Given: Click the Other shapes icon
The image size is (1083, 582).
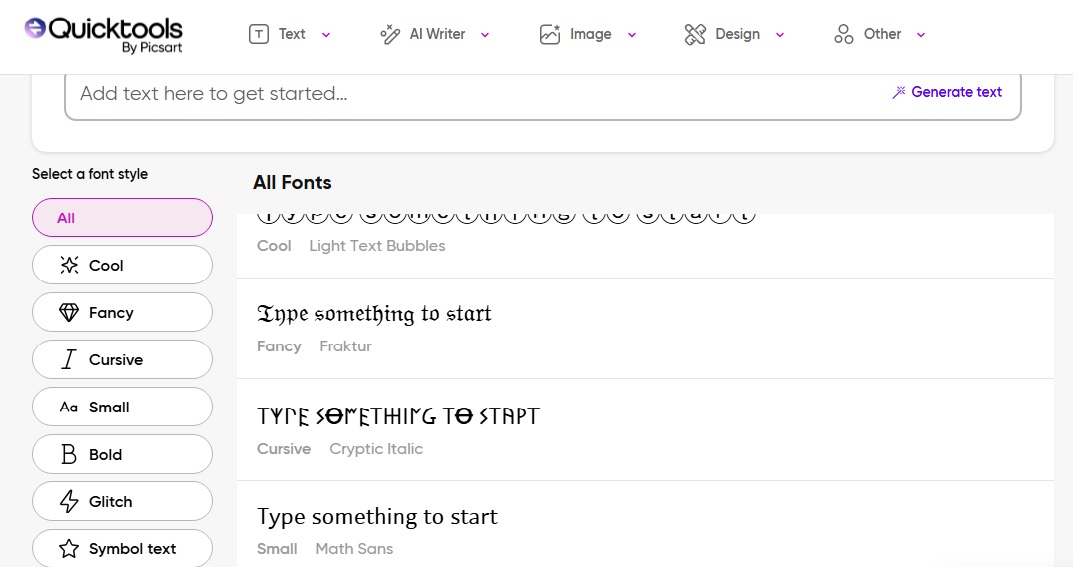Looking at the screenshot, I should pyautogui.click(x=844, y=34).
